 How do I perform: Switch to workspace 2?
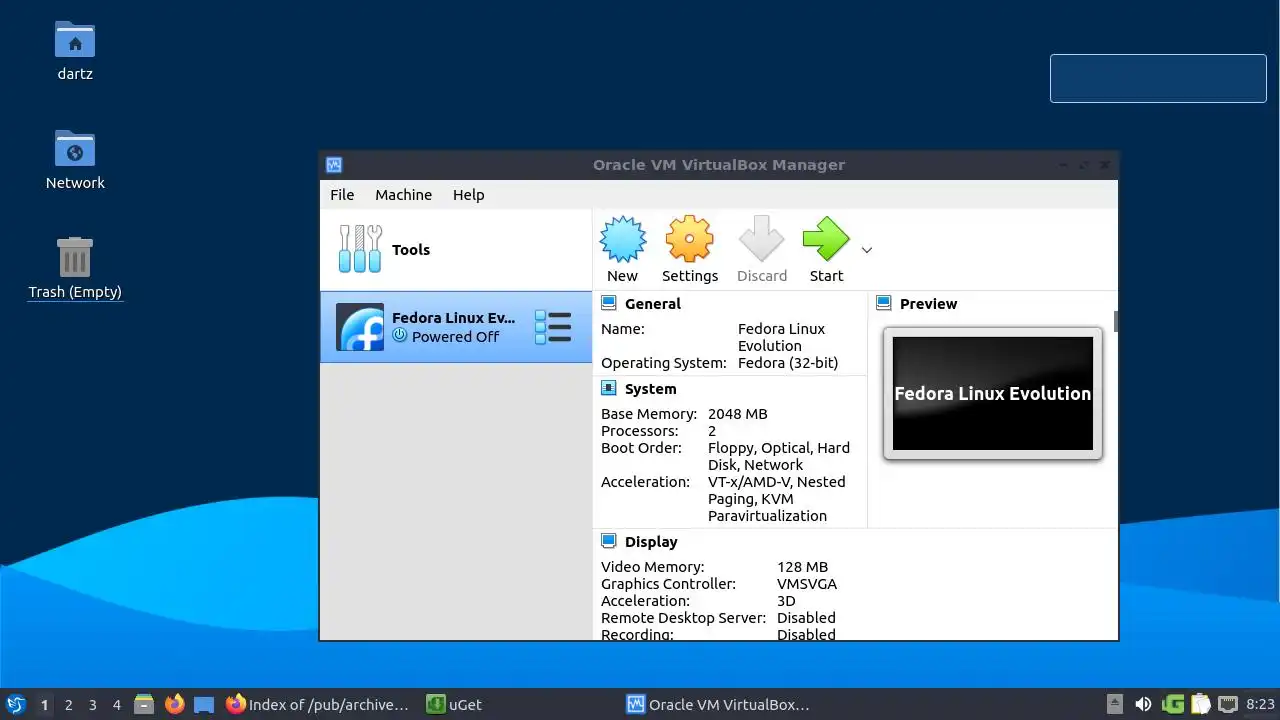click(x=68, y=705)
